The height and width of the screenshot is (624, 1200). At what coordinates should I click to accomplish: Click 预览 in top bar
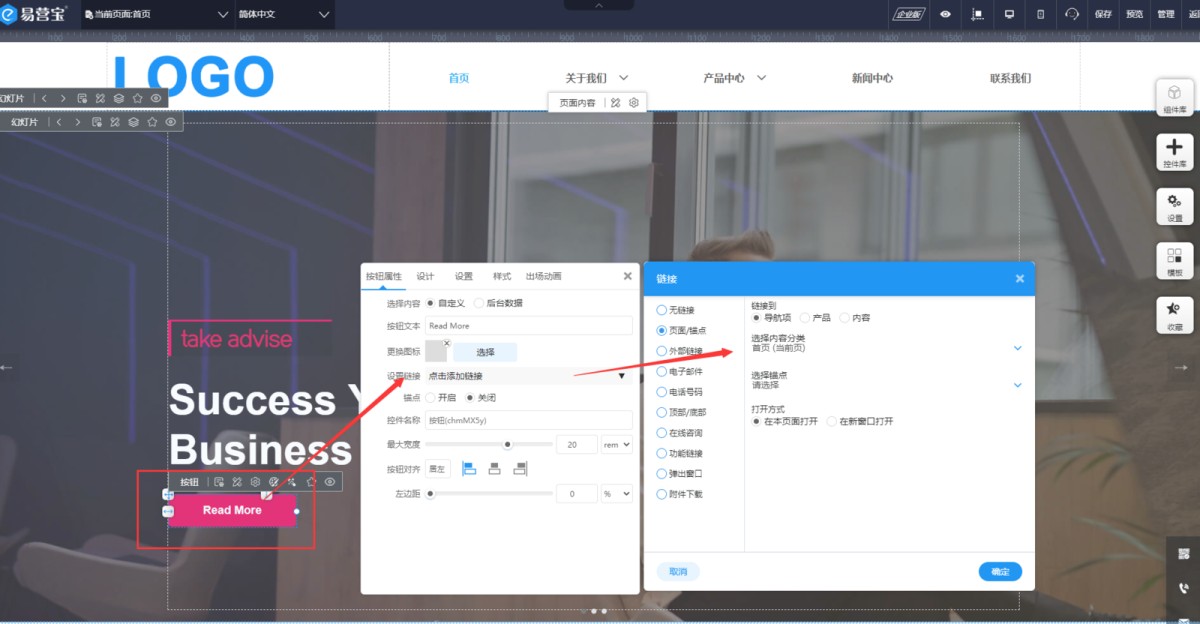click(x=1134, y=14)
